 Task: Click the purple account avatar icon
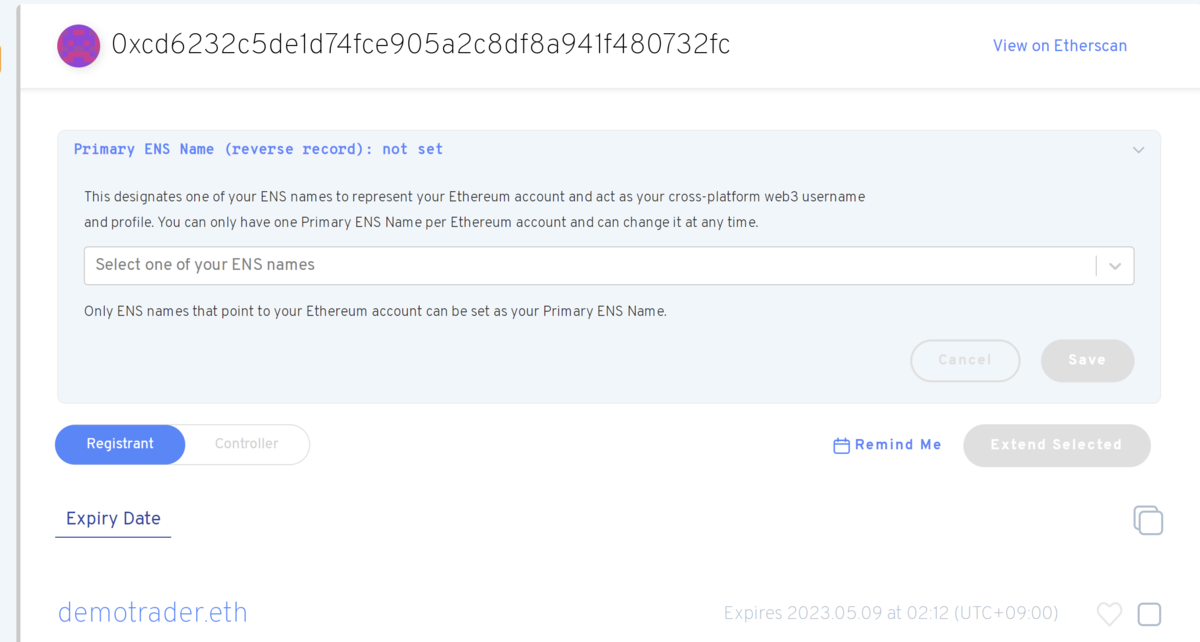pyautogui.click(x=78, y=46)
